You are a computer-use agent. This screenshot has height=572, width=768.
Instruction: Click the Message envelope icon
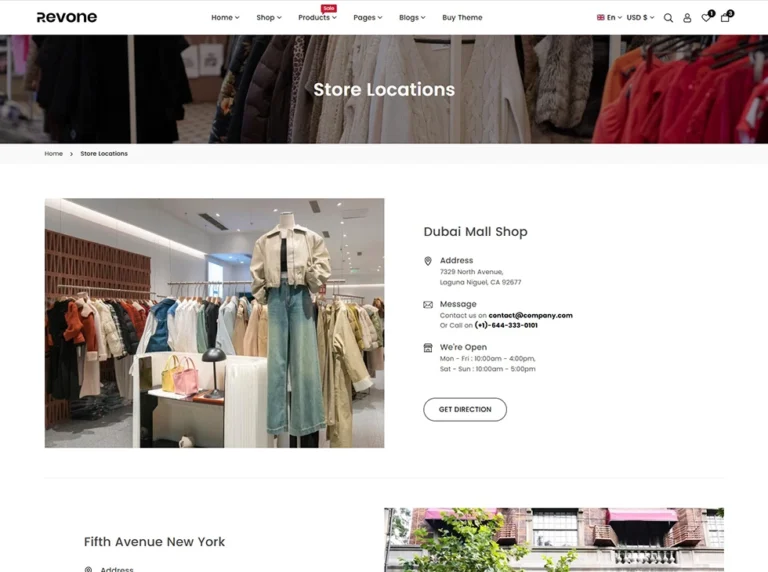[x=428, y=305]
